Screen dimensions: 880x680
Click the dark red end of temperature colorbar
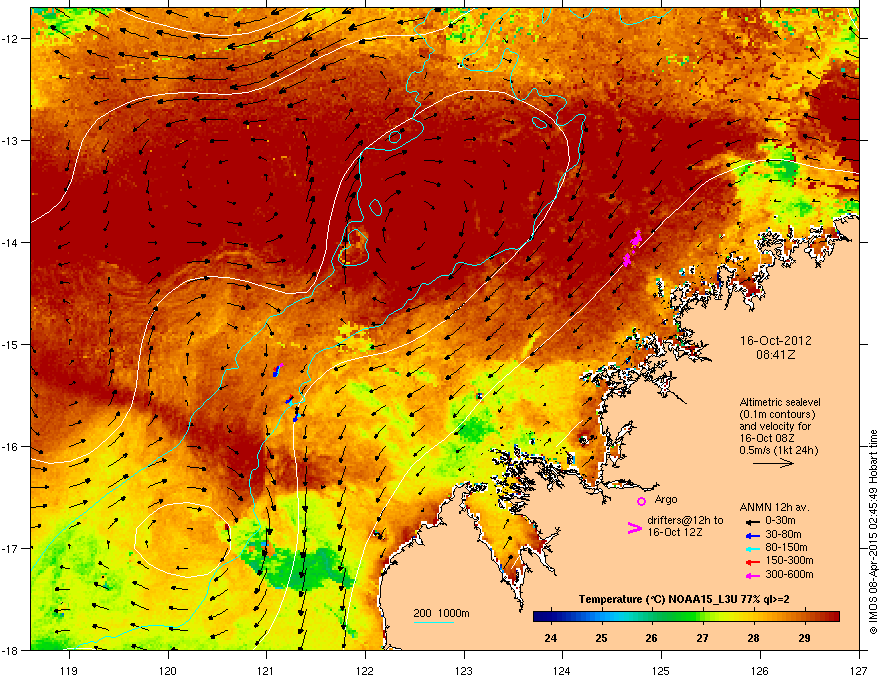[833, 617]
